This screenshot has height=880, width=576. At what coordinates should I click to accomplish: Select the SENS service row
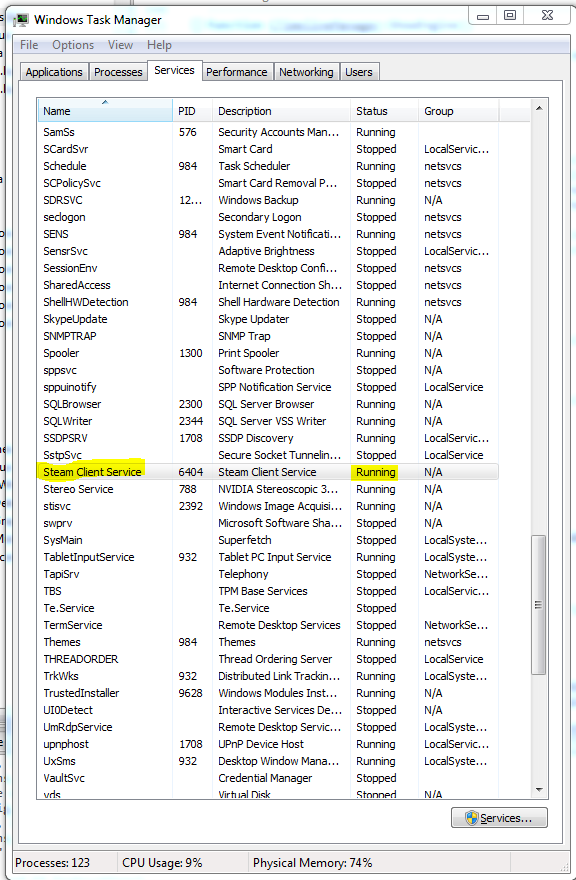click(x=268, y=234)
